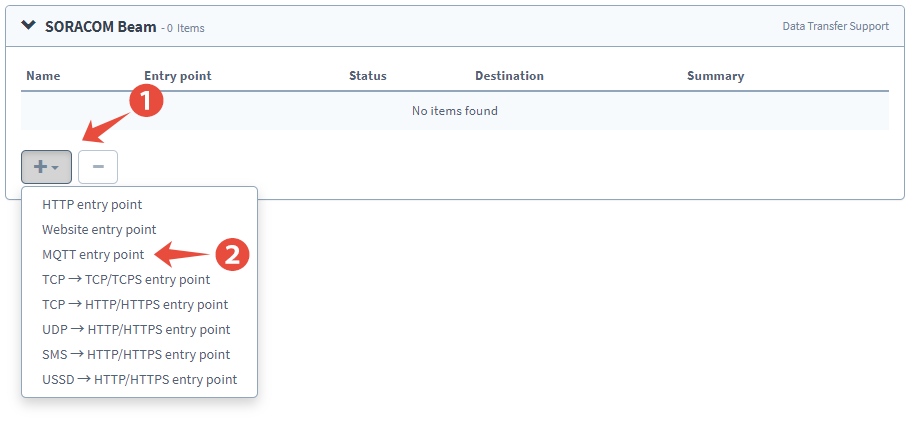
Task: Select Website entry point
Action: pyautogui.click(x=99, y=229)
